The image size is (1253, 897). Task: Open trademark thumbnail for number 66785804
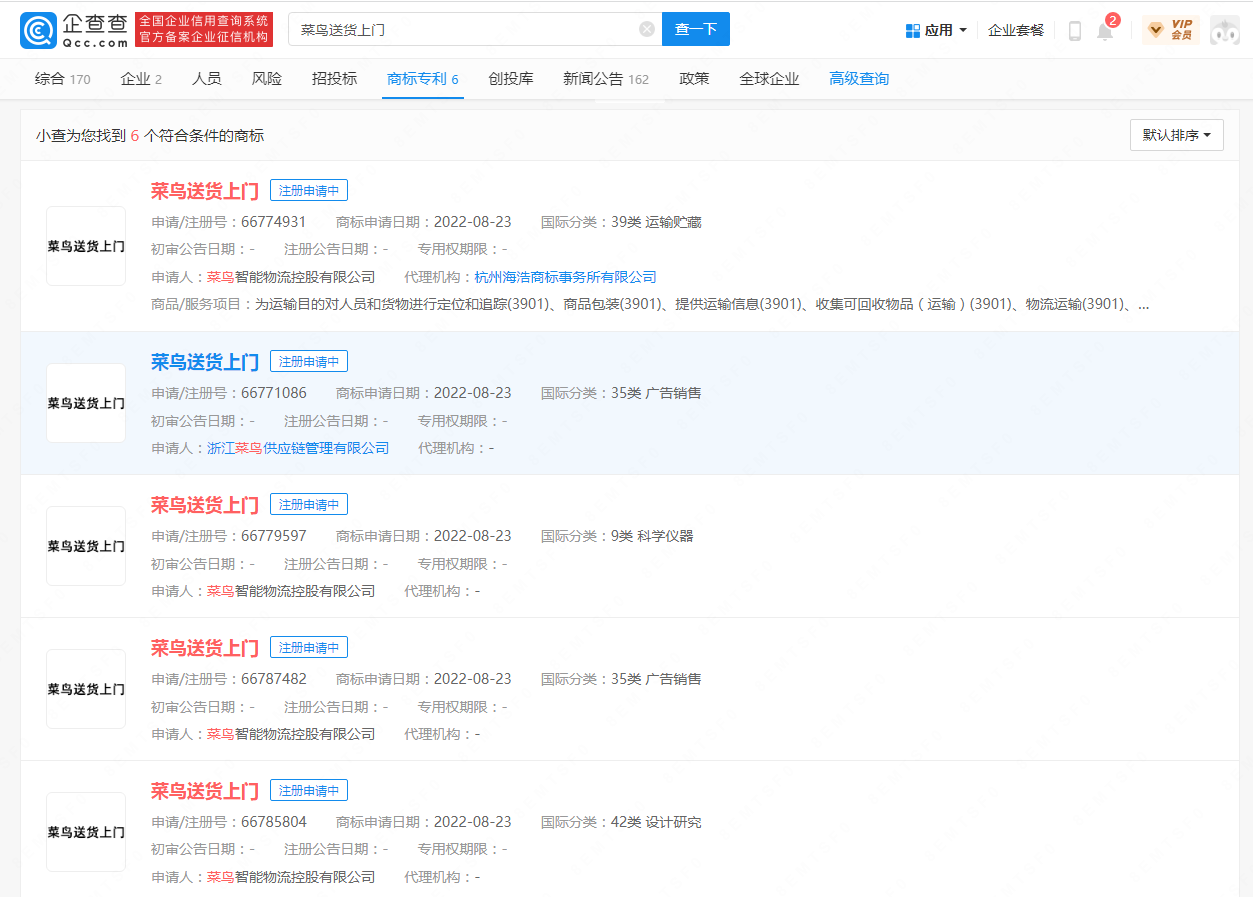click(x=86, y=832)
